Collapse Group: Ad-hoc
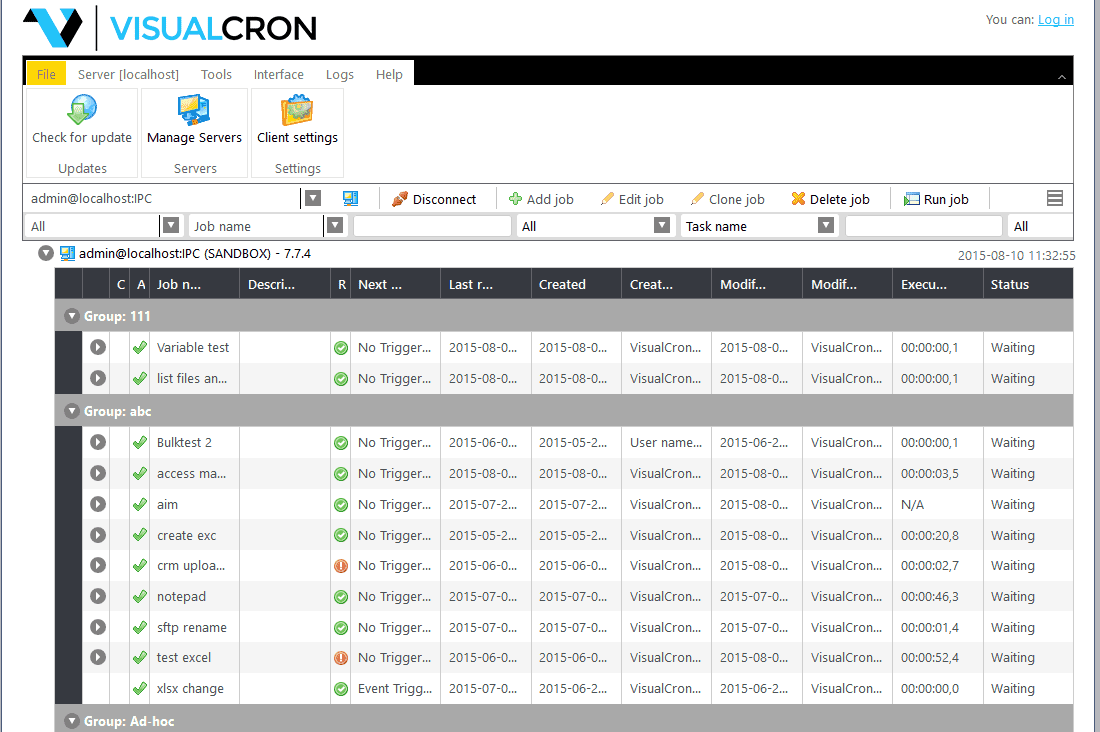 coord(72,721)
